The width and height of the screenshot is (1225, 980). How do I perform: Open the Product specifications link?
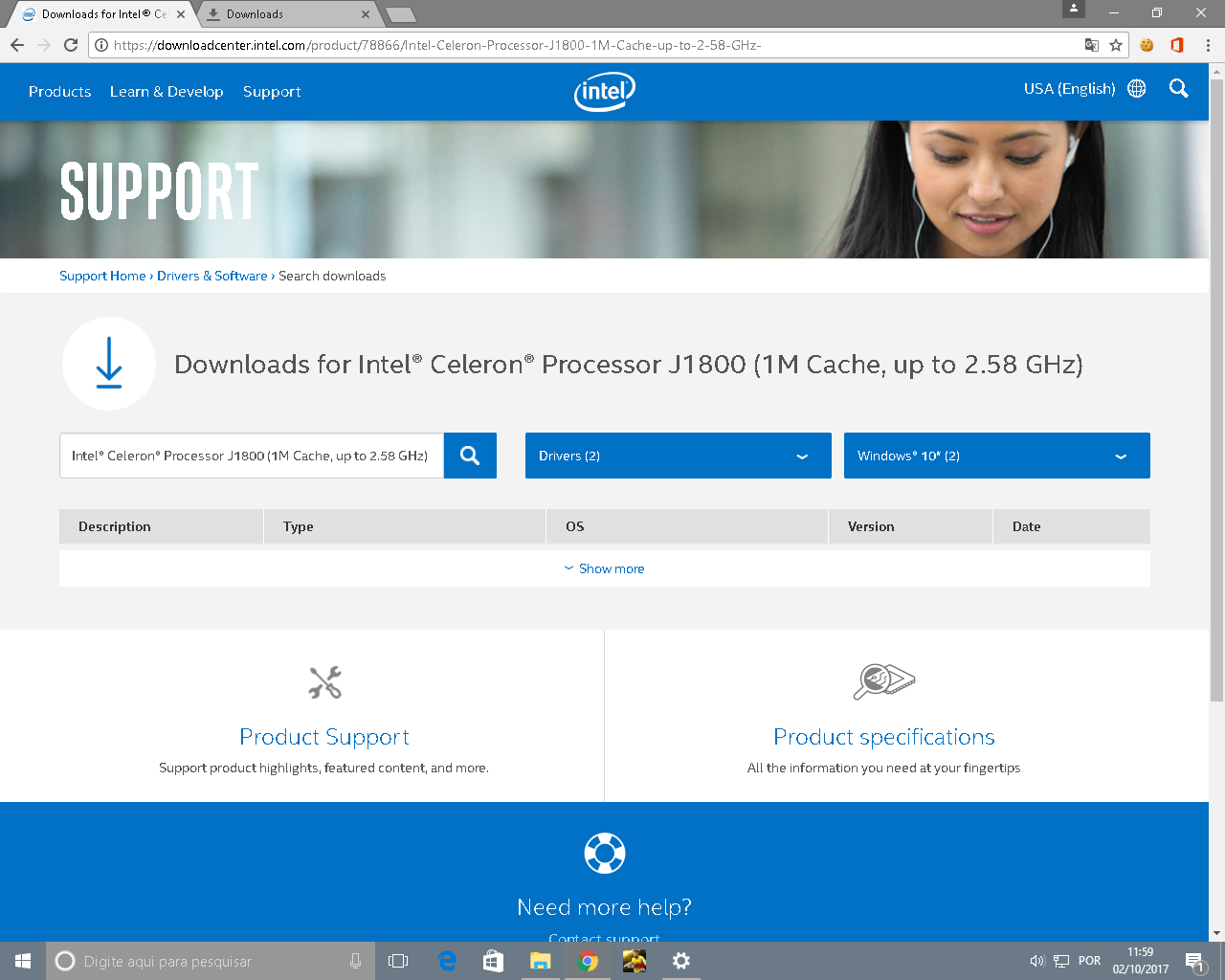coord(884,737)
